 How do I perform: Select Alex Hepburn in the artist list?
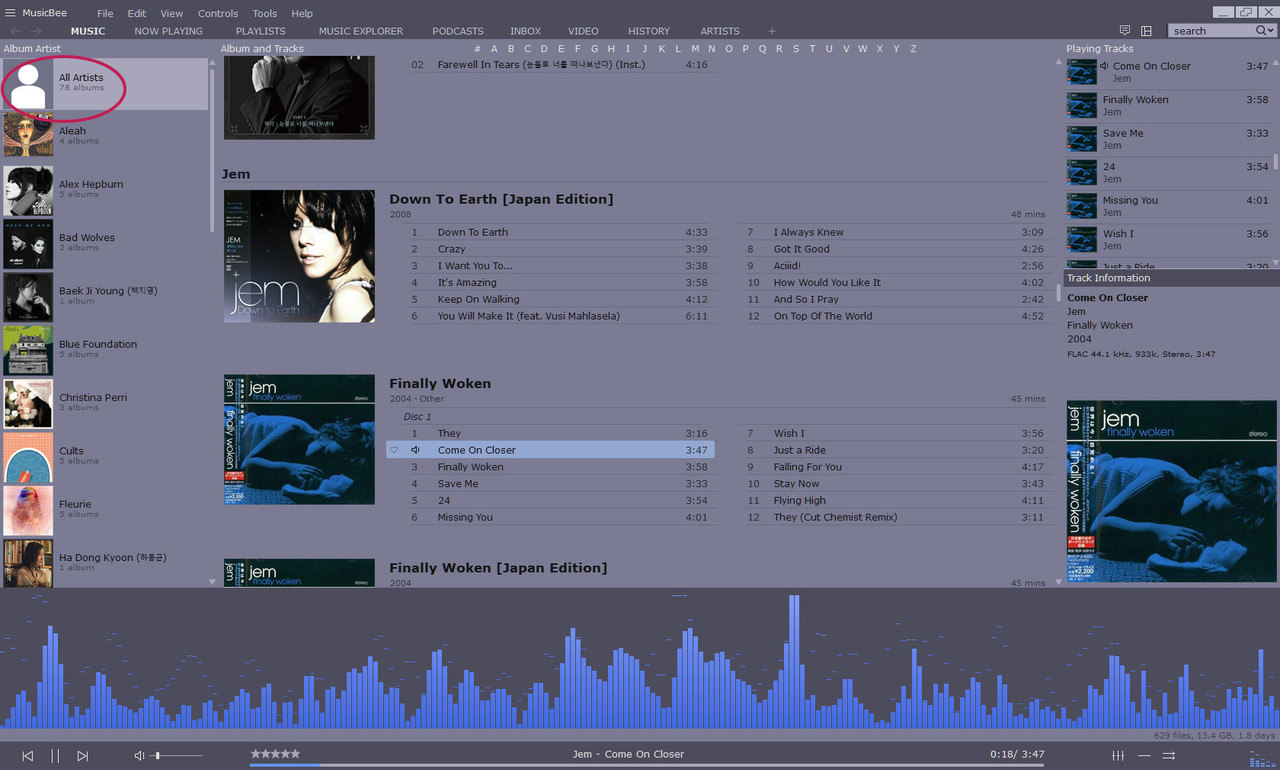(105, 189)
